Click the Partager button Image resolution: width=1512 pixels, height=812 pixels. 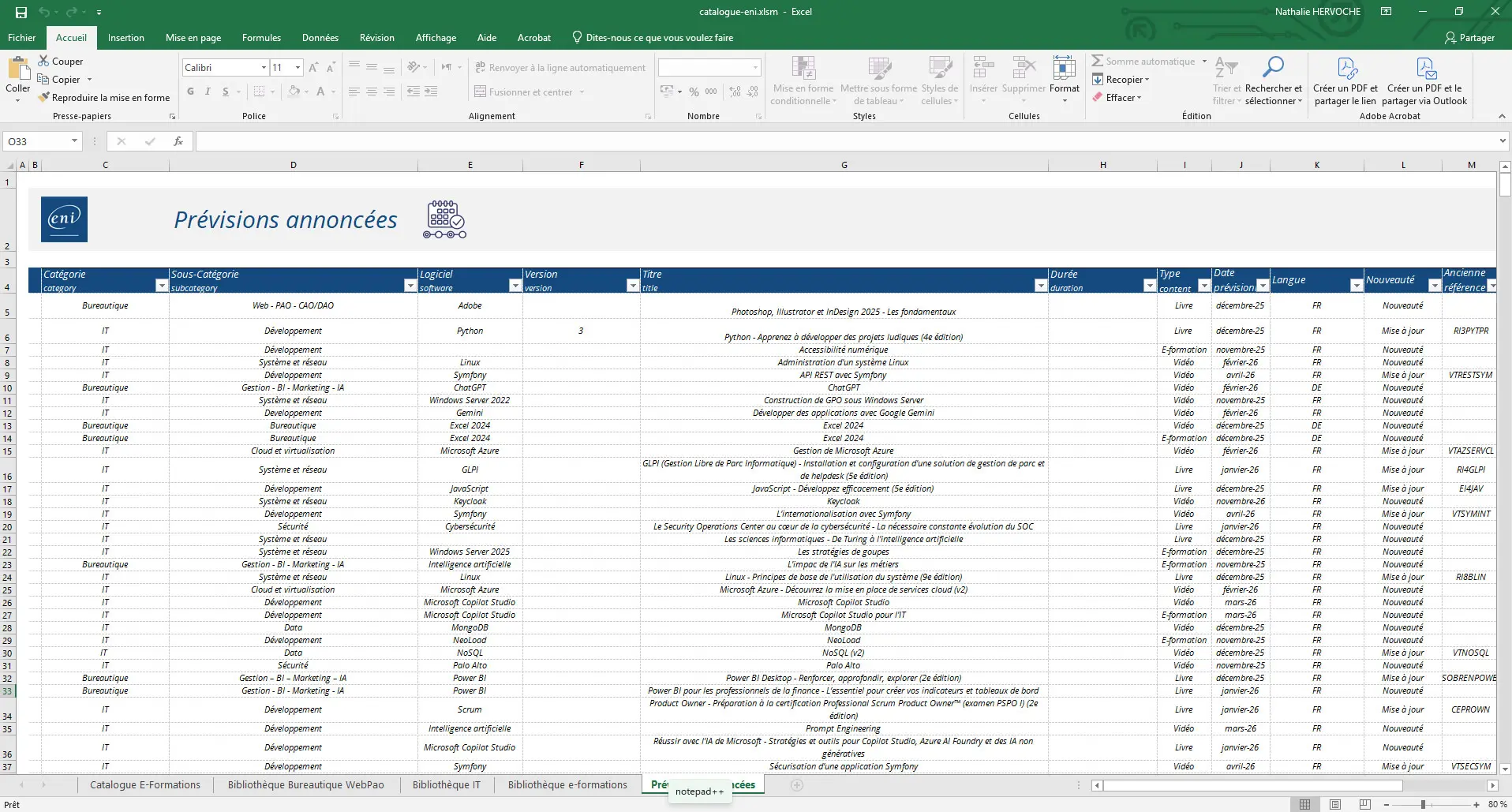point(1469,38)
